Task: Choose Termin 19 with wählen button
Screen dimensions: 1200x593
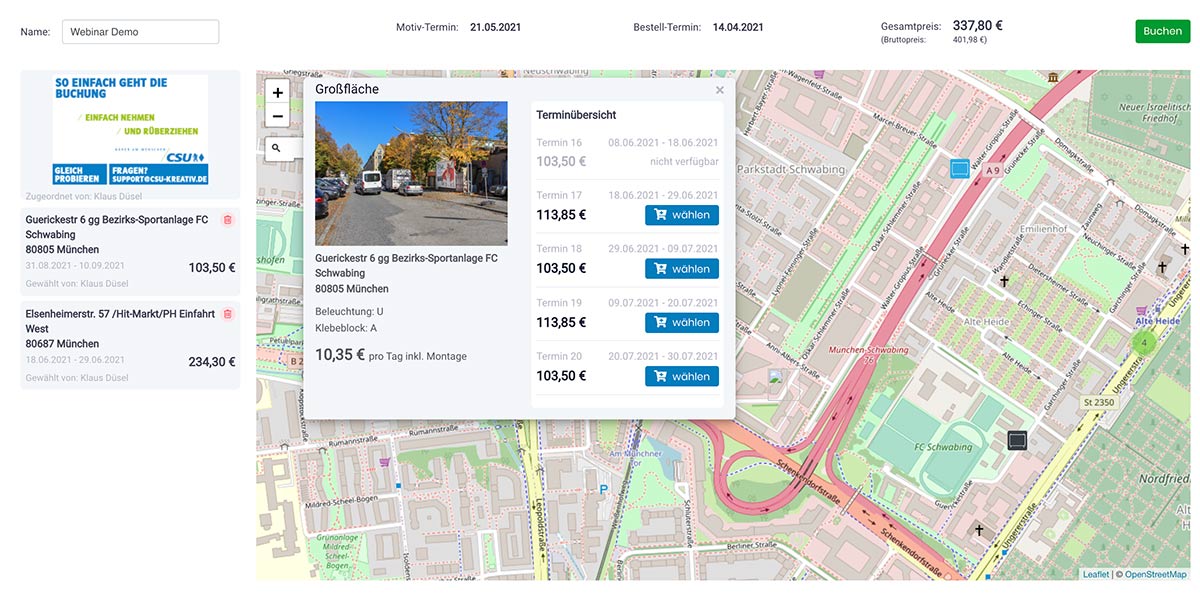Action: [x=681, y=322]
